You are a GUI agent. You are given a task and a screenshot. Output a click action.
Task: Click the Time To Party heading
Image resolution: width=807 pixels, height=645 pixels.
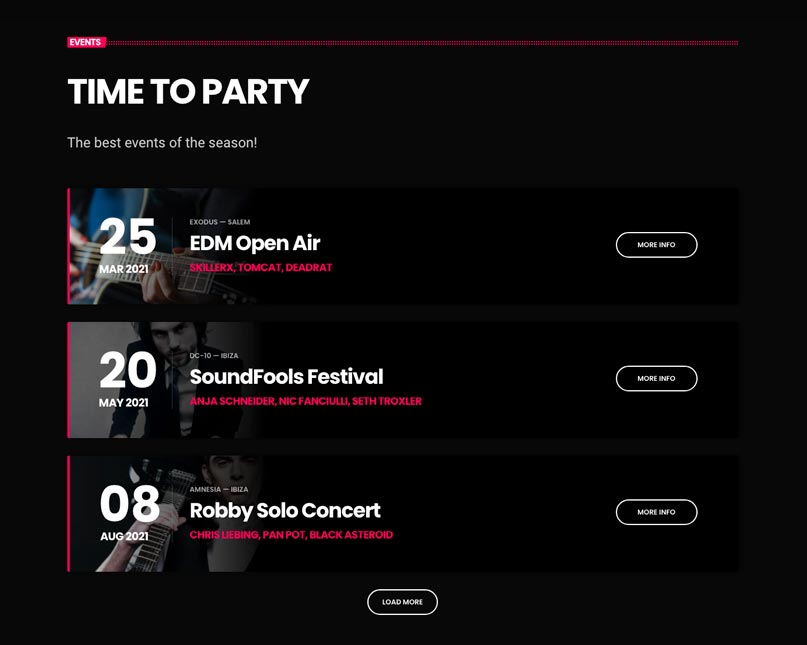tap(188, 92)
